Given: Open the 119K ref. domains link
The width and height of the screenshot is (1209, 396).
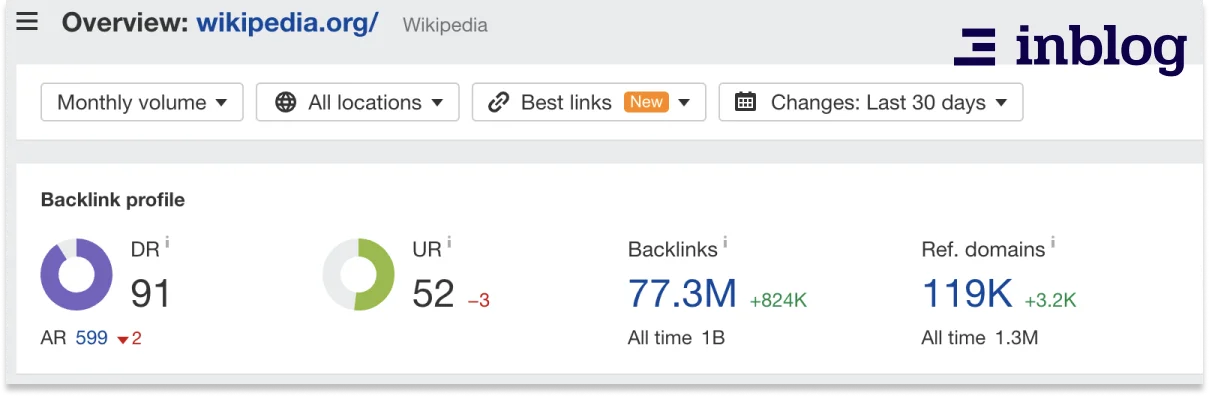Looking at the screenshot, I should (x=967, y=294).
